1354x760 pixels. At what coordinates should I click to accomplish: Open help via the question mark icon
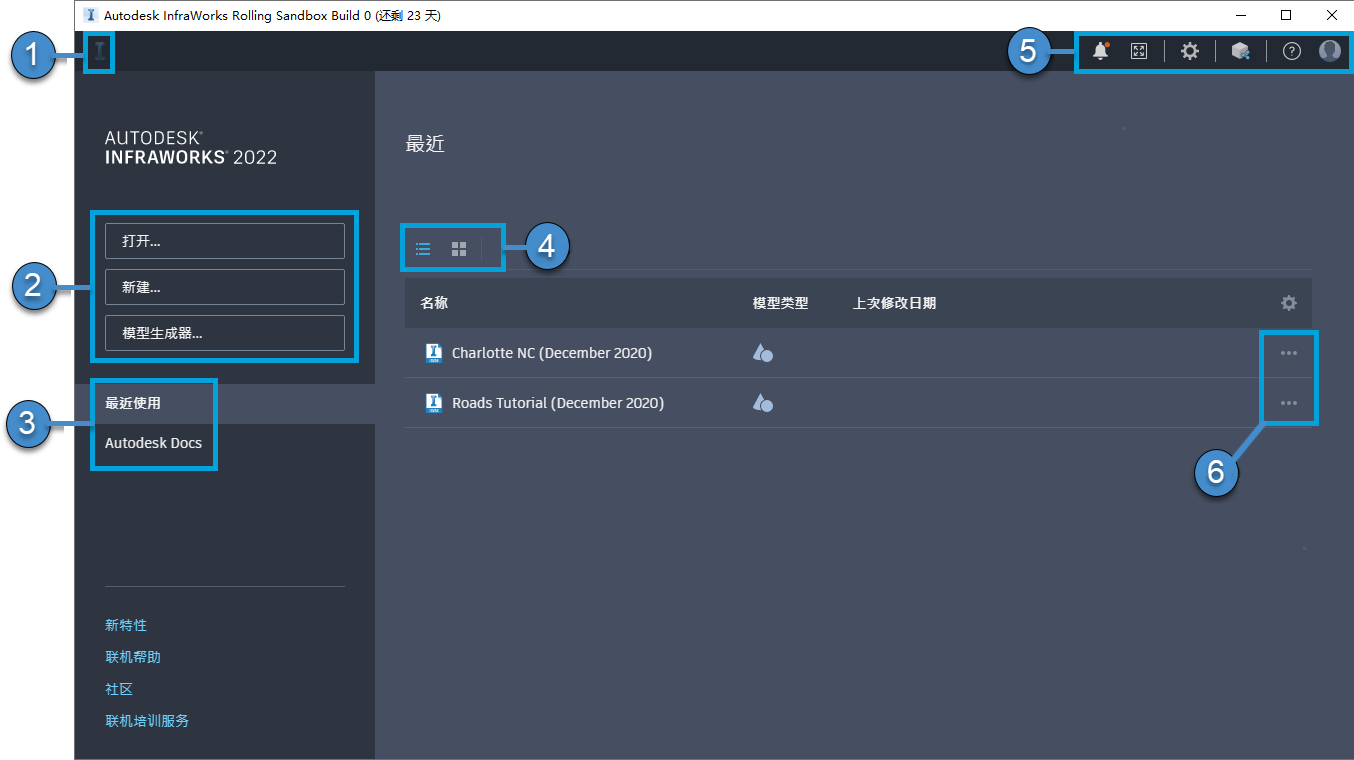pos(1290,50)
